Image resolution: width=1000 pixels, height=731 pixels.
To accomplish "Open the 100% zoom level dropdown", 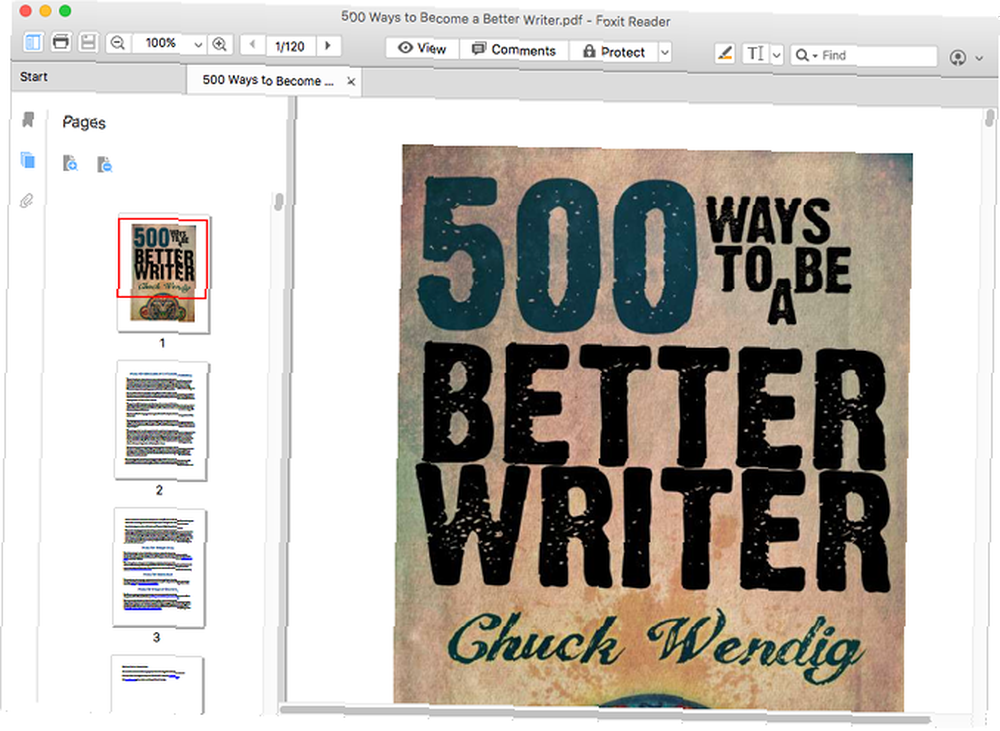I will click(x=198, y=45).
